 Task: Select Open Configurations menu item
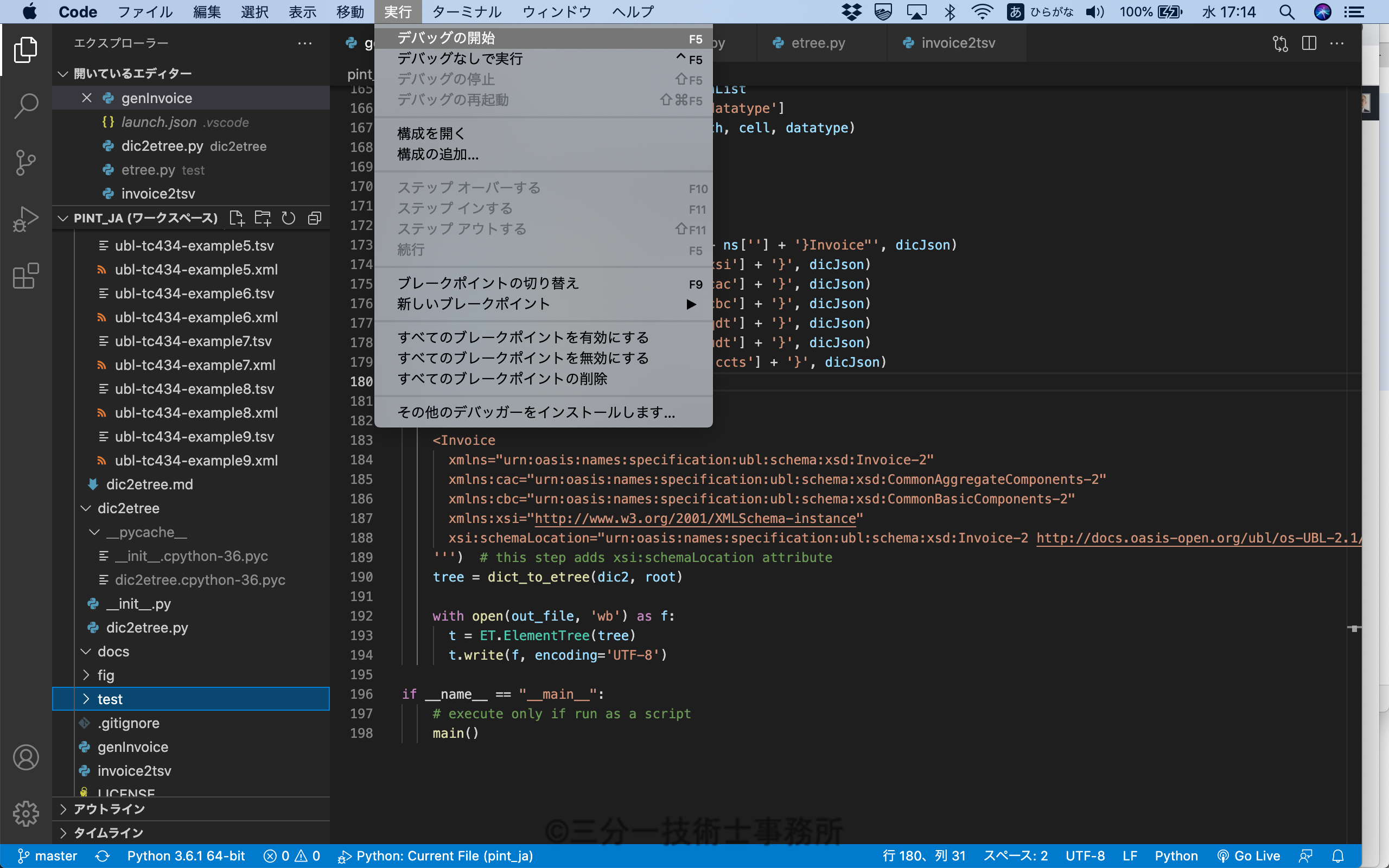(544, 133)
